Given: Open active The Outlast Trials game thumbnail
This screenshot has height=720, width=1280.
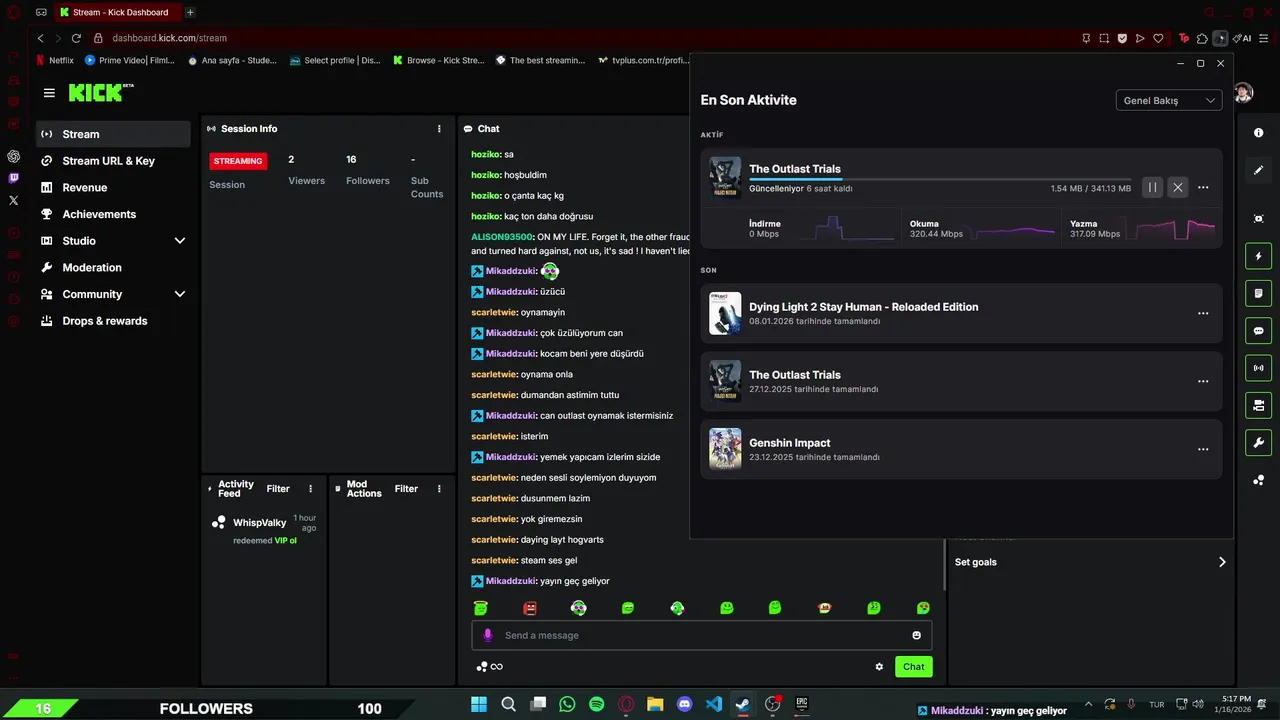Looking at the screenshot, I should pos(725,177).
